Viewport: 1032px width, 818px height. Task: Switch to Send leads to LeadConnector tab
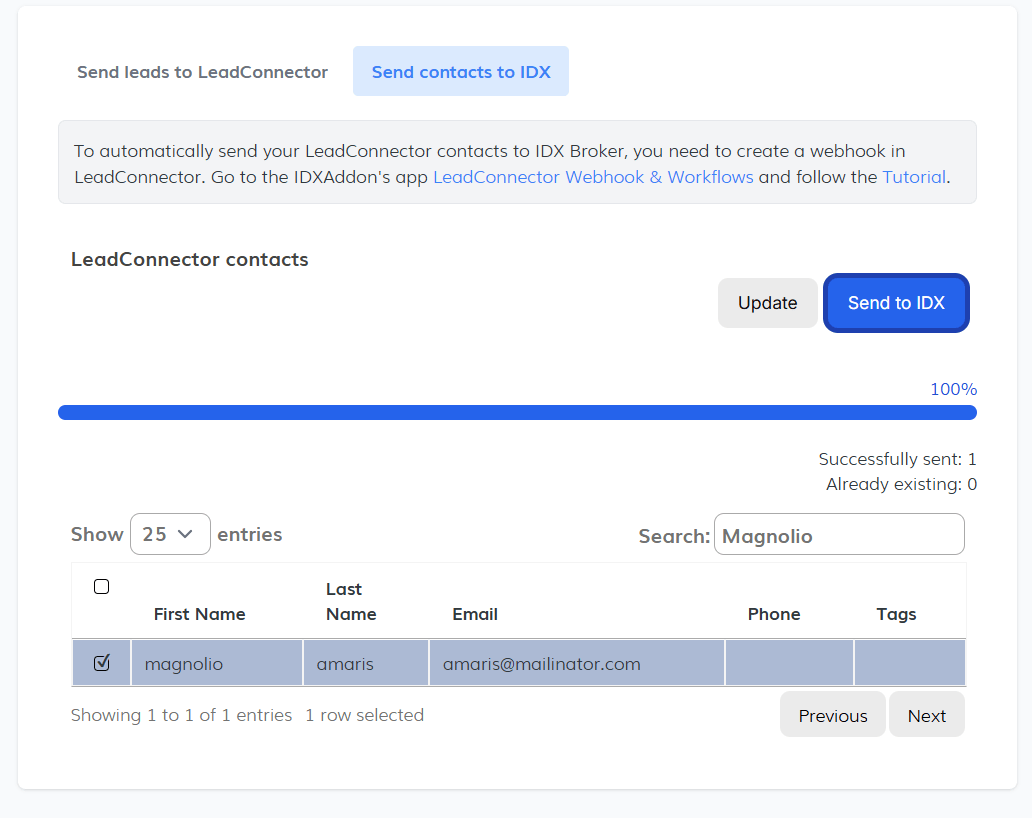click(202, 72)
